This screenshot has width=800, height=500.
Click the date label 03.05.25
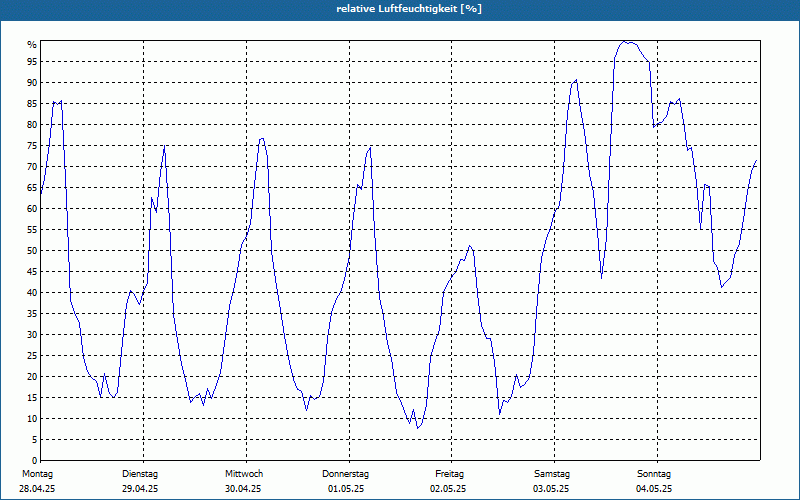click(x=551, y=489)
